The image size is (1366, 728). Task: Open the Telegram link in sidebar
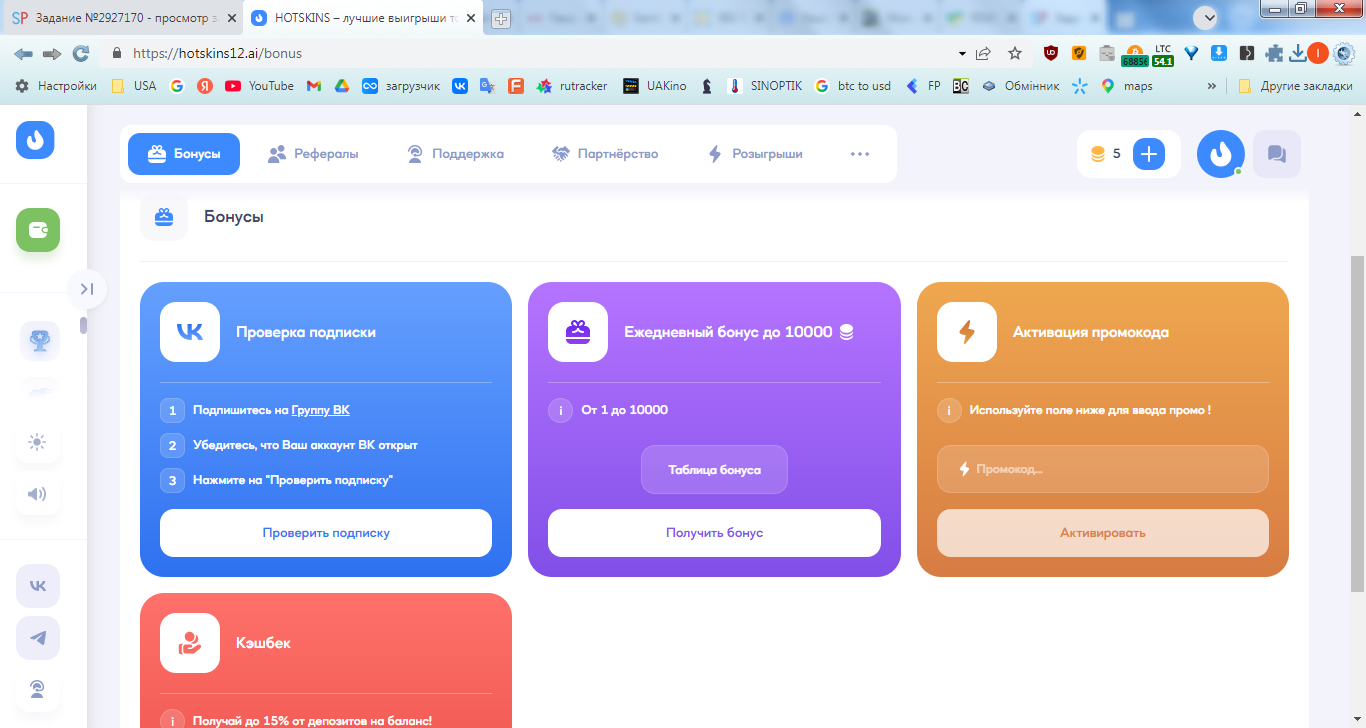pos(38,638)
